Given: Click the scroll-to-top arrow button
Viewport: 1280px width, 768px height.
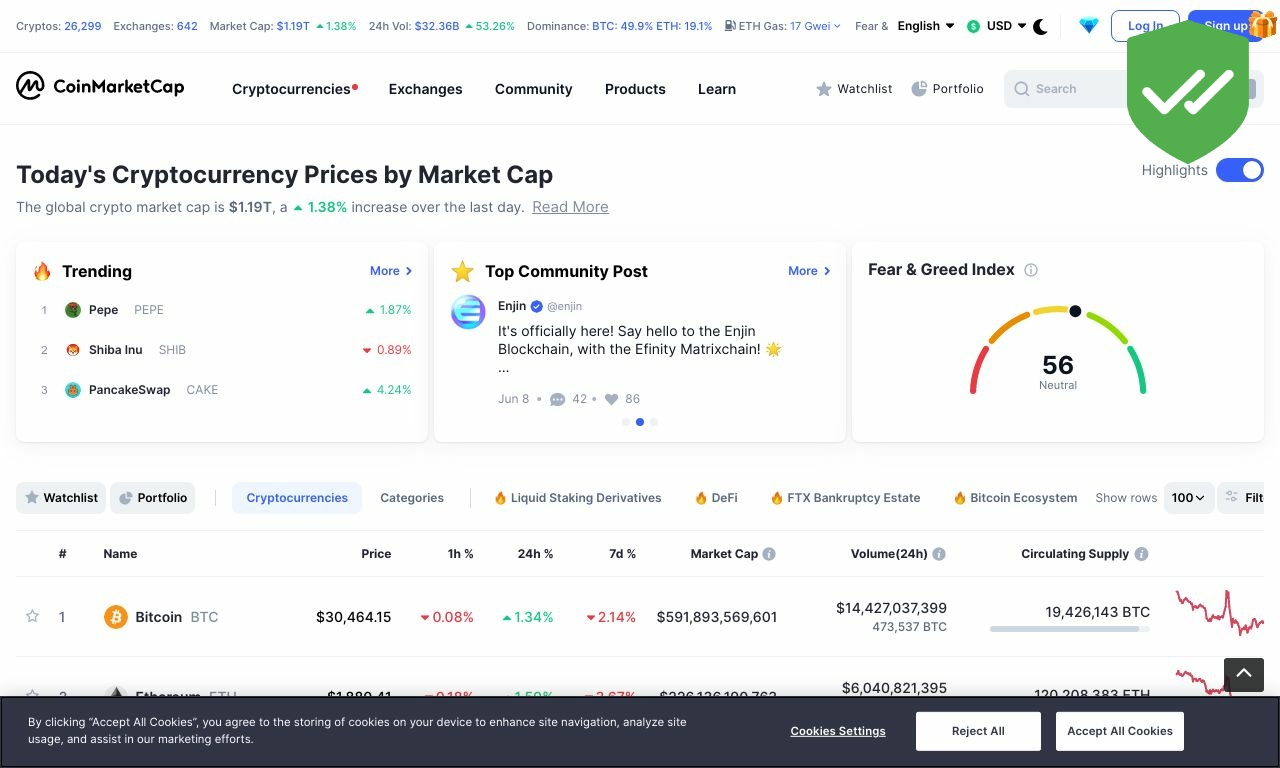Looking at the screenshot, I should 1244,674.
